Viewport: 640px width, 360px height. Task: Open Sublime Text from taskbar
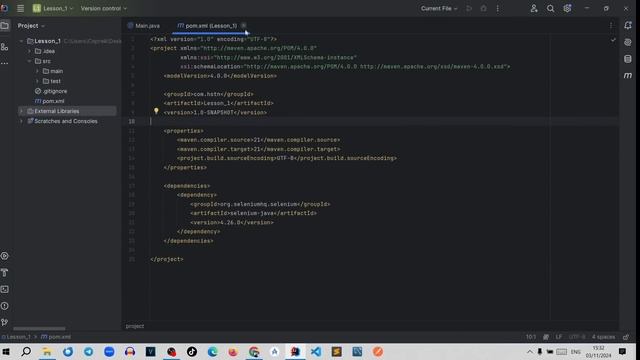(337, 351)
